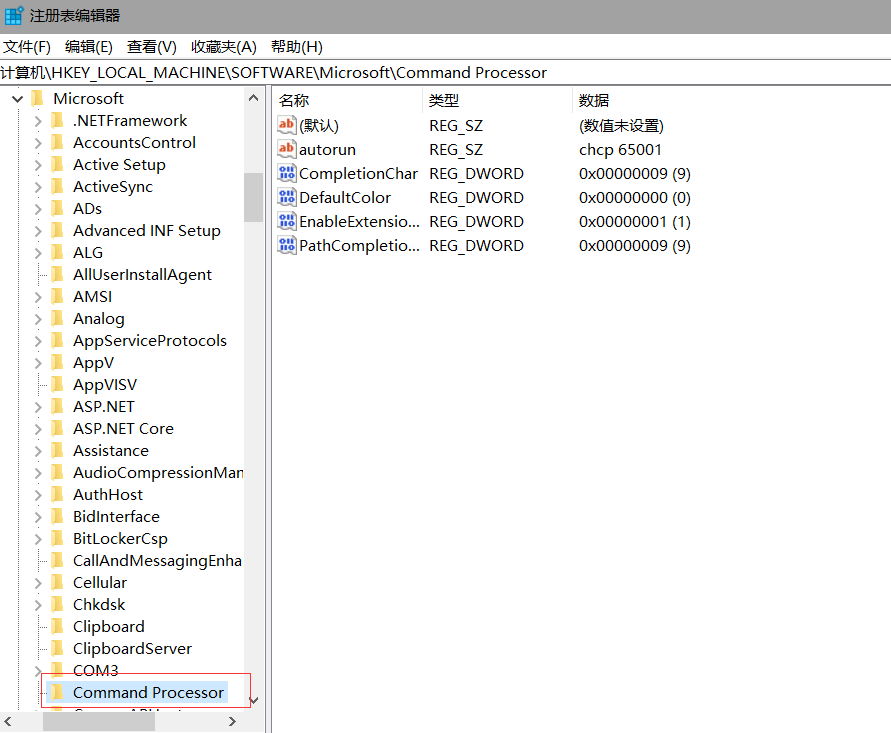
Task: Click the tree vertical scrollbar thumb
Action: coord(253,197)
